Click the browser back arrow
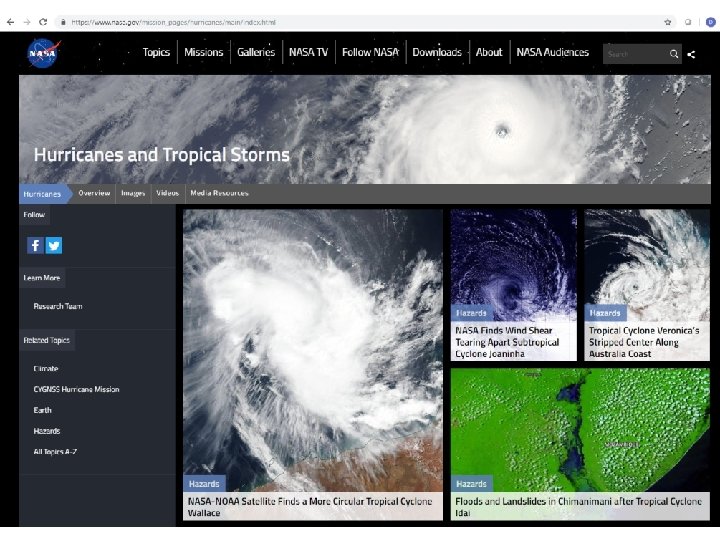This screenshot has height=540, width=720. click(x=10, y=22)
